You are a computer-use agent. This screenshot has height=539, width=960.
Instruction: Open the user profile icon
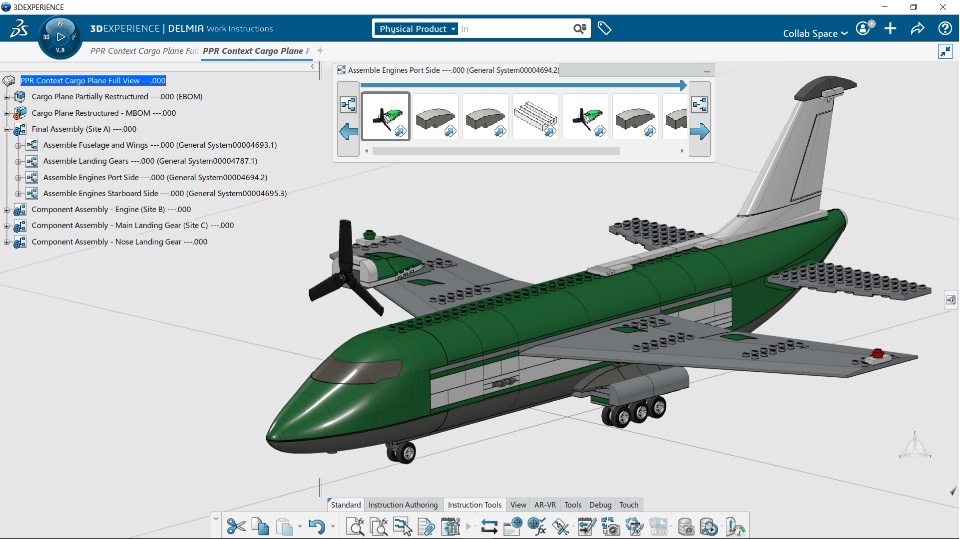[864, 28]
